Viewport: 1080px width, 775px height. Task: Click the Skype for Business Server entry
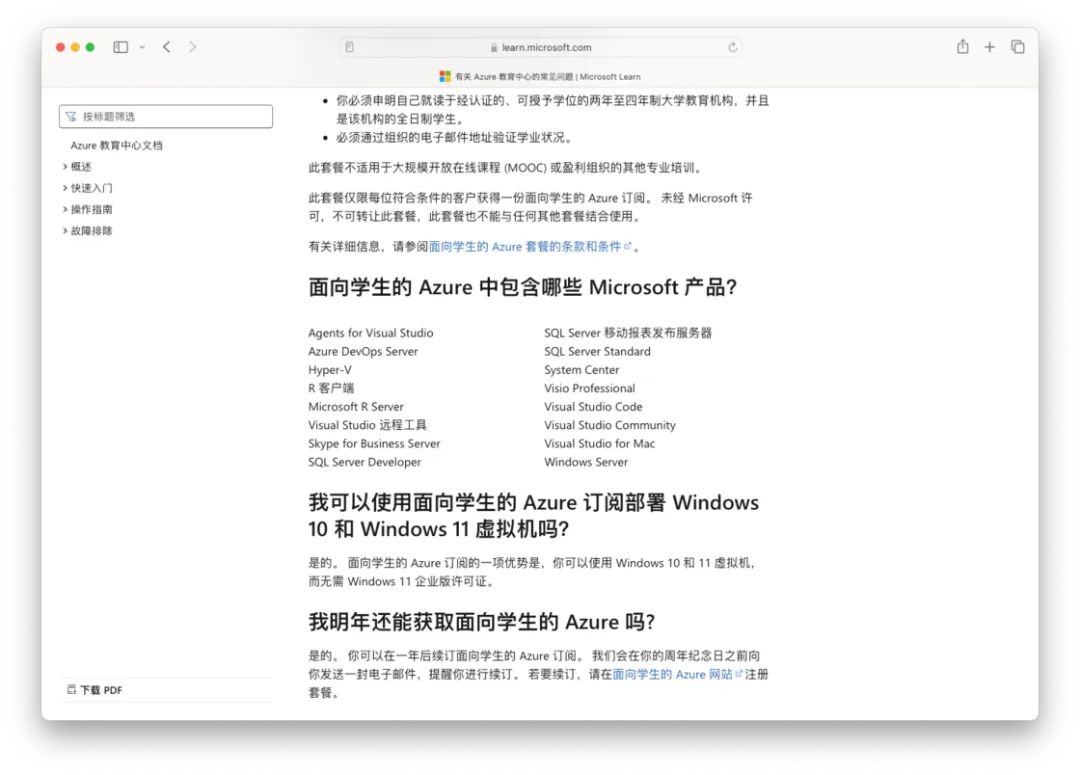[x=374, y=444]
